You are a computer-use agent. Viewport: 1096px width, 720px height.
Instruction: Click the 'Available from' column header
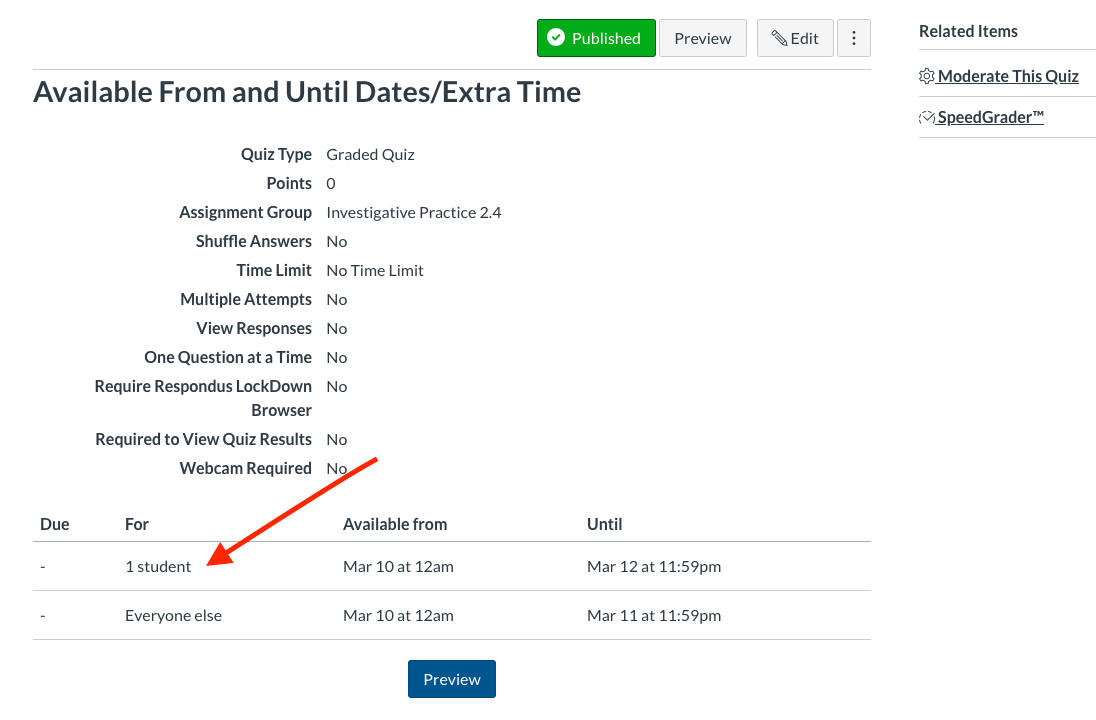click(394, 523)
